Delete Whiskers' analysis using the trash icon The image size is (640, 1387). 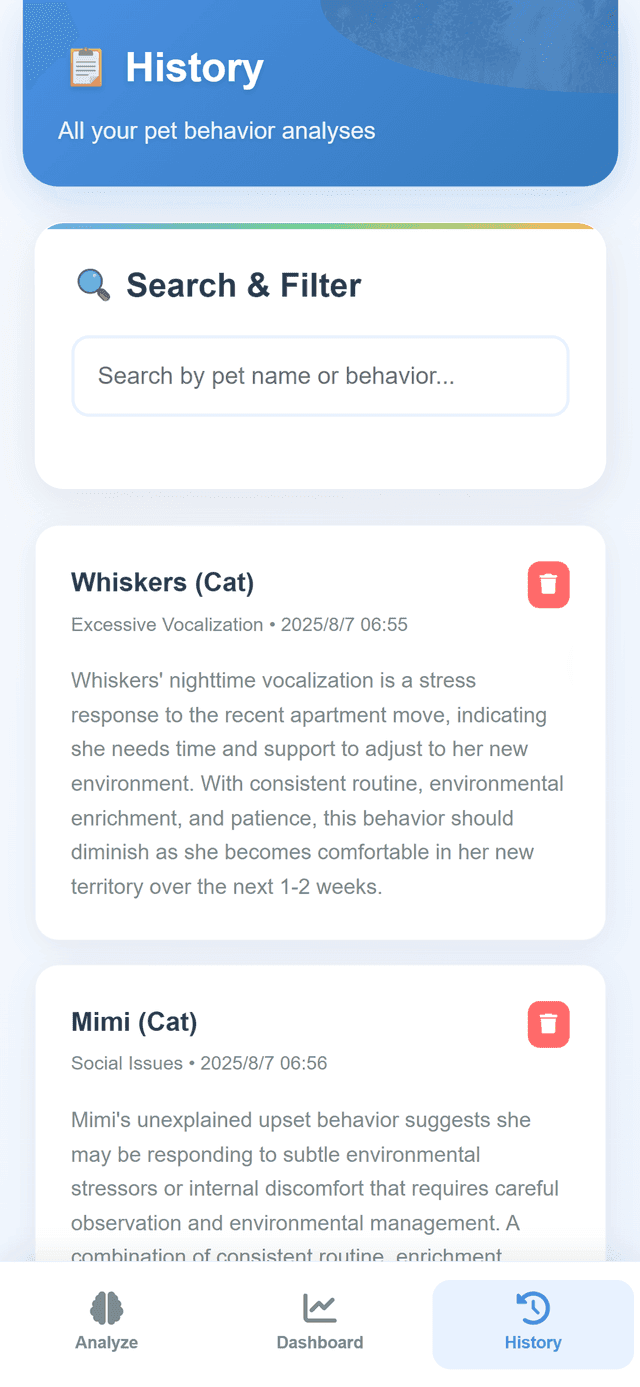click(548, 584)
